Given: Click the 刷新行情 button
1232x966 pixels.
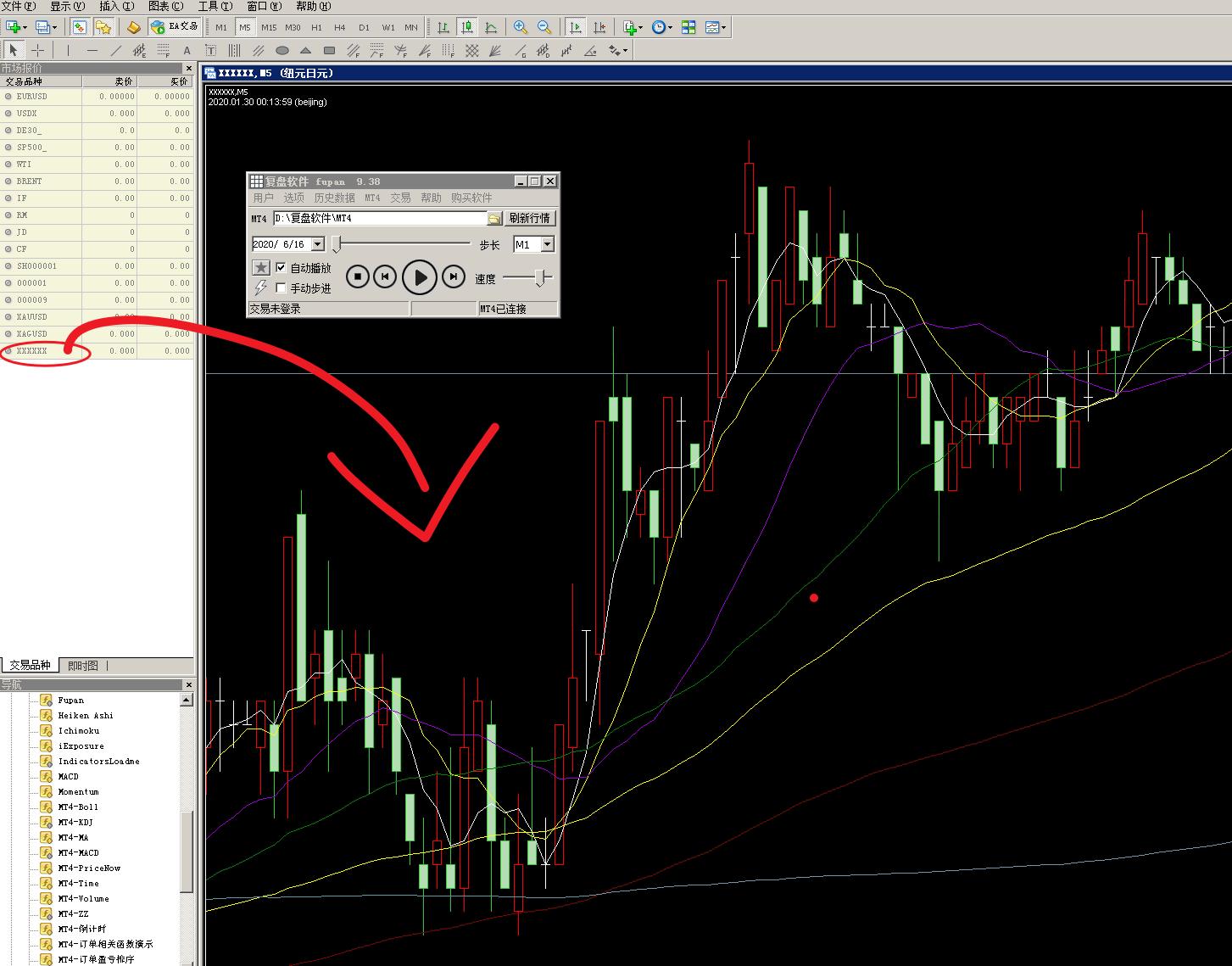Looking at the screenshot, I should pos(530,218).
